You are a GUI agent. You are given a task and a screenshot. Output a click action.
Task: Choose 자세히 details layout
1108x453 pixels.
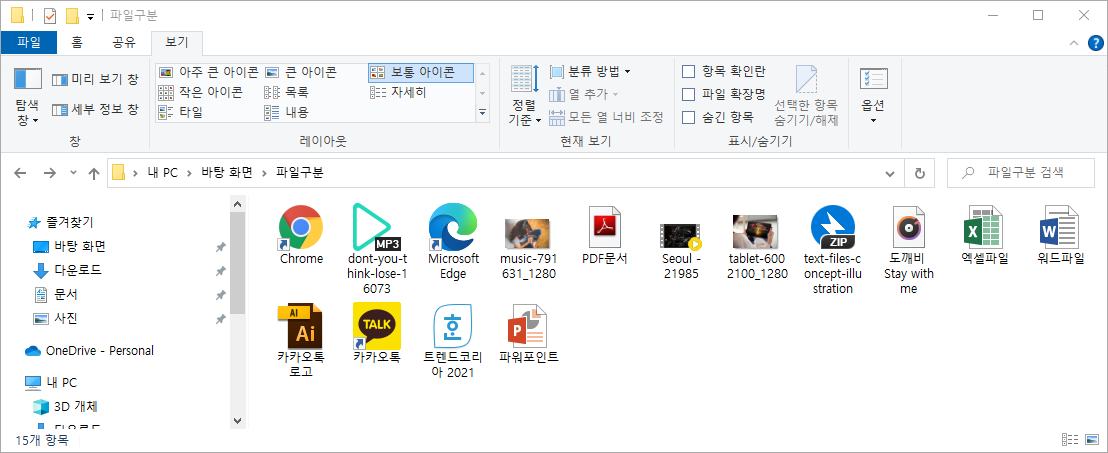tap(399, 92)
